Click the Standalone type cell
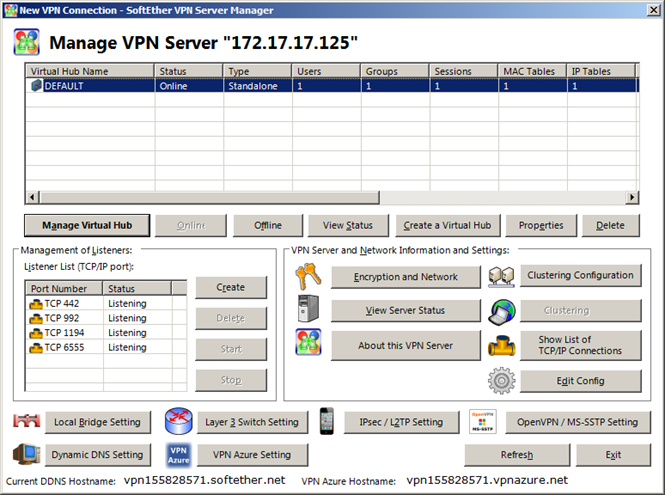This screenshot has height=495, width=665. (253, 86)
